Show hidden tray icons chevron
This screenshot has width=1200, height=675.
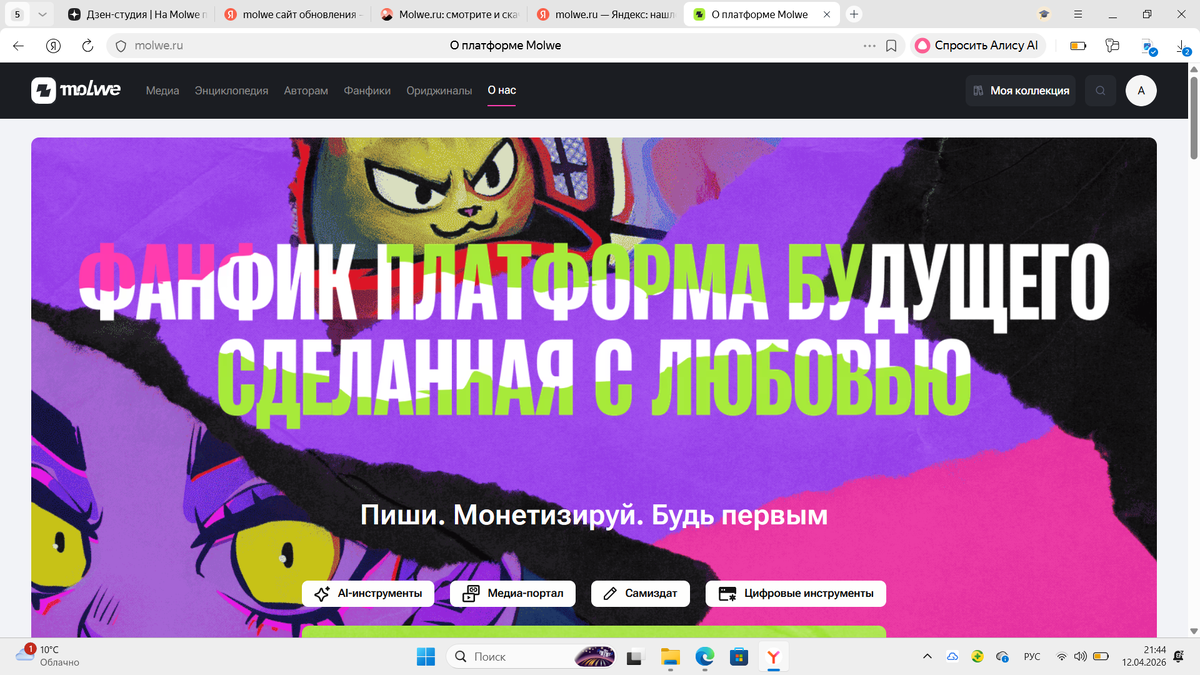click(x=927, y=657)
